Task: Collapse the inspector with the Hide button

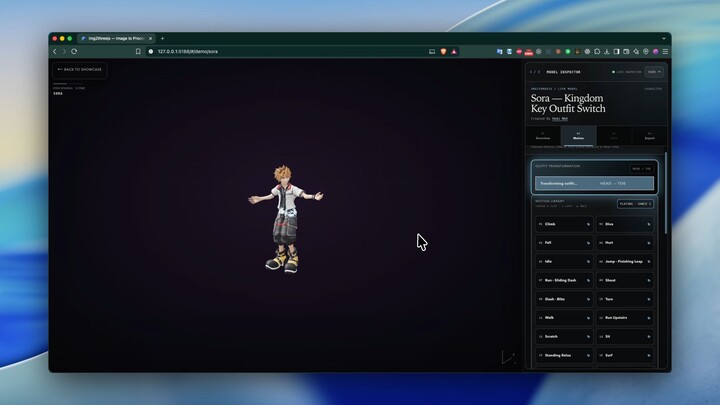Action: click(654, 72)
